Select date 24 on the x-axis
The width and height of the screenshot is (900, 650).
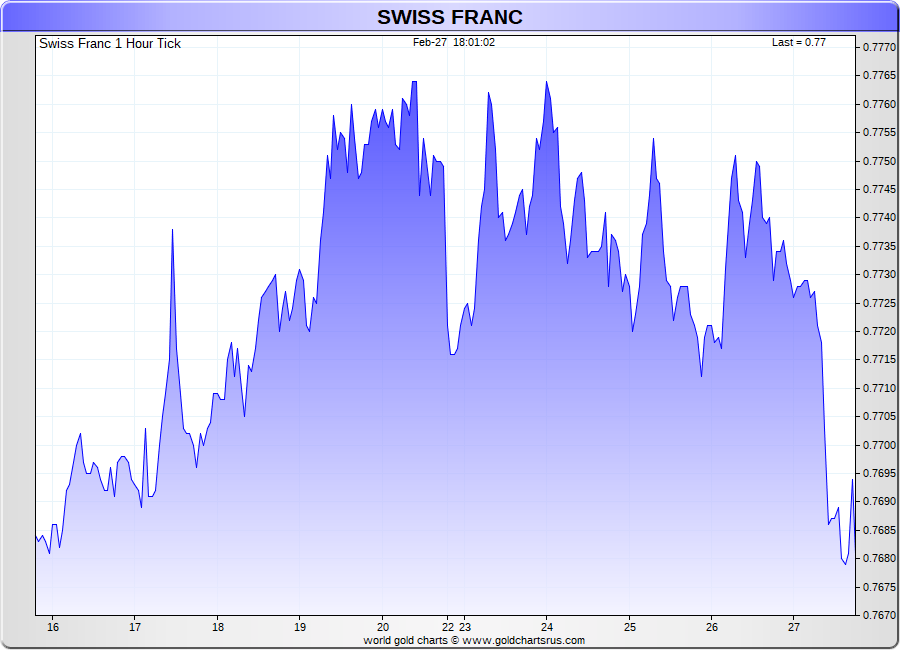[546, 627]
